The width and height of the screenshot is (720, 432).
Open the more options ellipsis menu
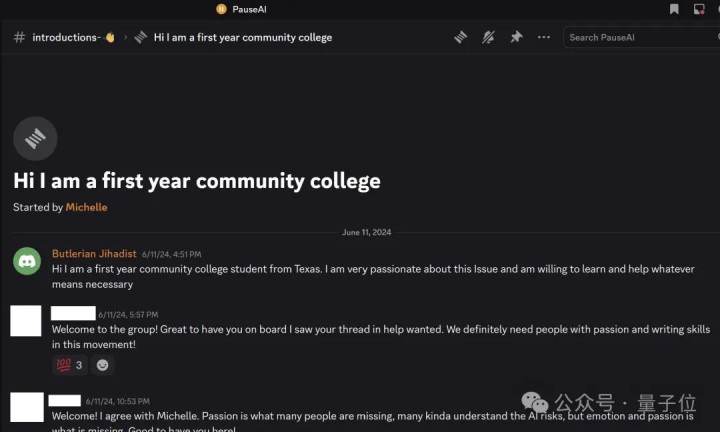pos(544,37)
